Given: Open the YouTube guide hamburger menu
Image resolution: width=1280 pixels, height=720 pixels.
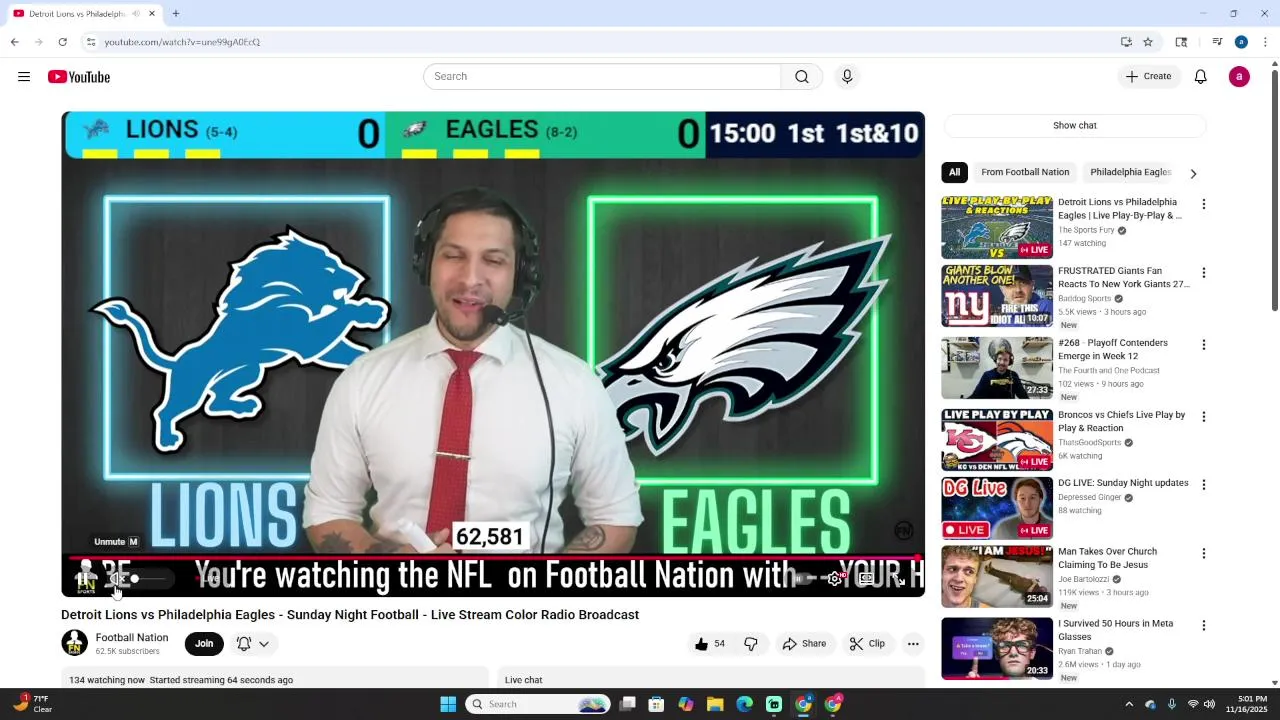Looking at the screenshot, I should [x=24, y=77].
